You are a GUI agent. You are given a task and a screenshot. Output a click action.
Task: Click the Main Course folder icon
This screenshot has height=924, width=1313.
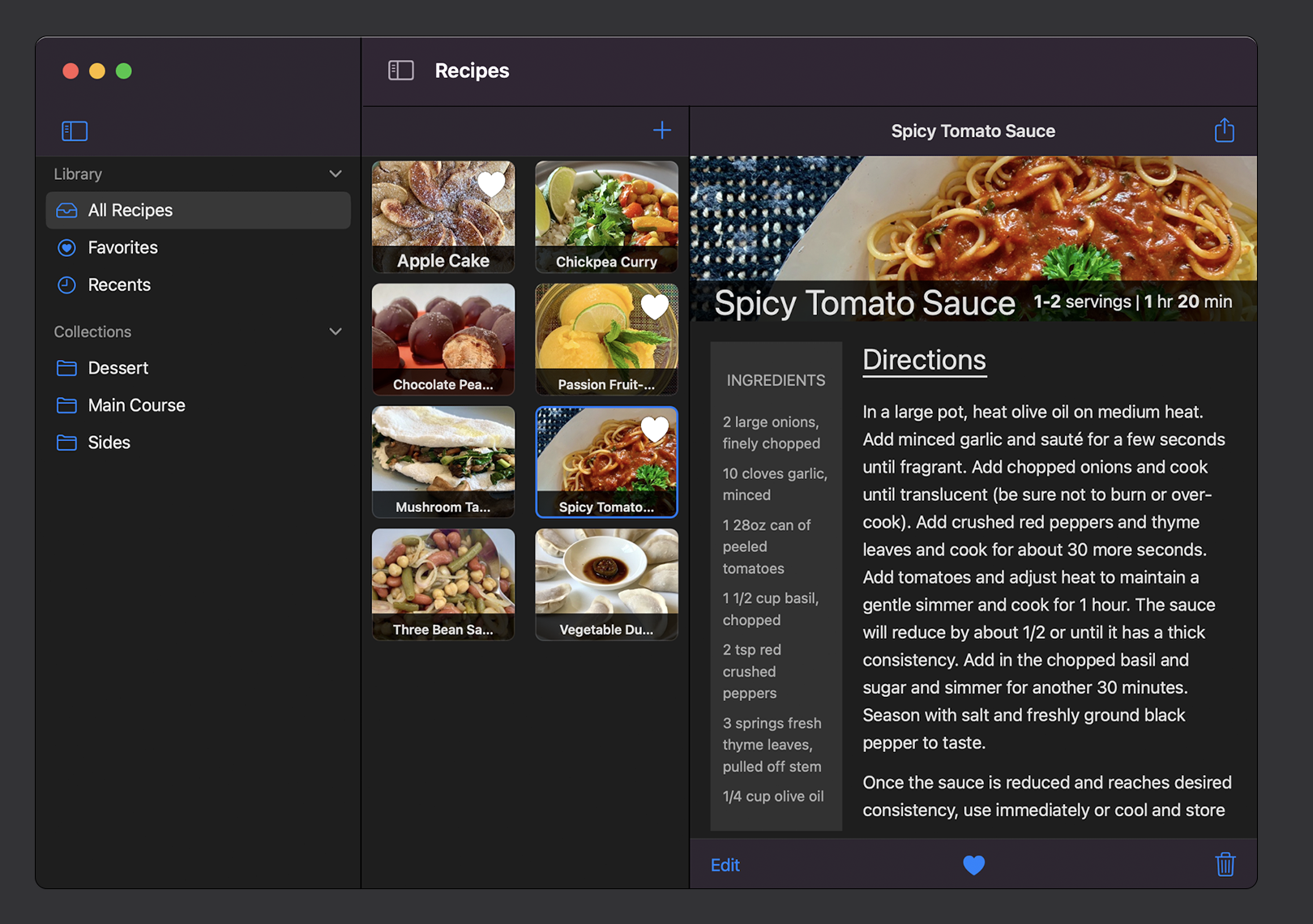67,405
